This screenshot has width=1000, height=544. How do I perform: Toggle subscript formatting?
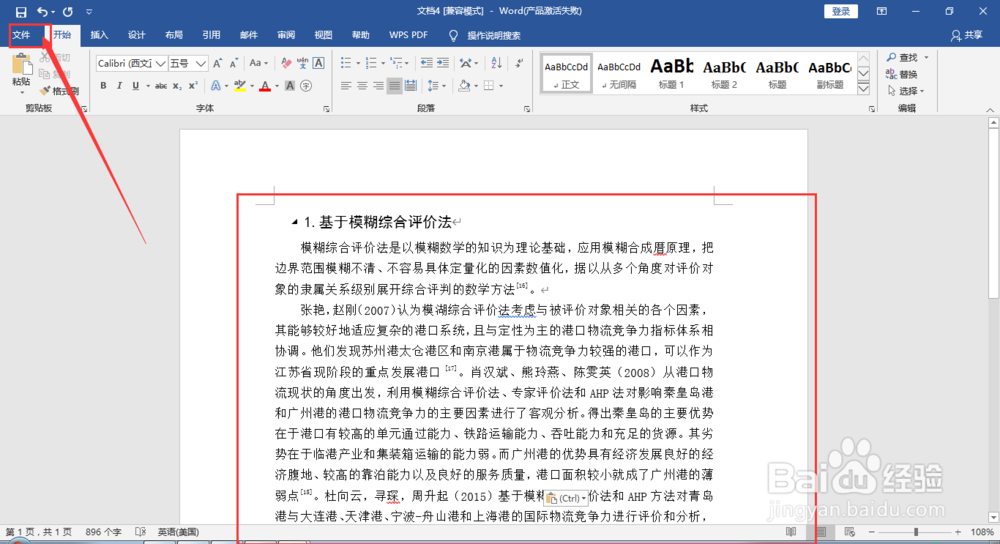point(177,85)
